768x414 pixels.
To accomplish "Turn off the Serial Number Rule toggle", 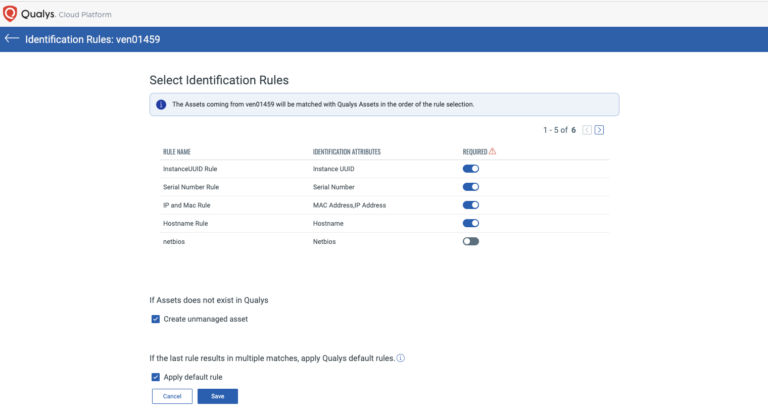I will (471, 187).
